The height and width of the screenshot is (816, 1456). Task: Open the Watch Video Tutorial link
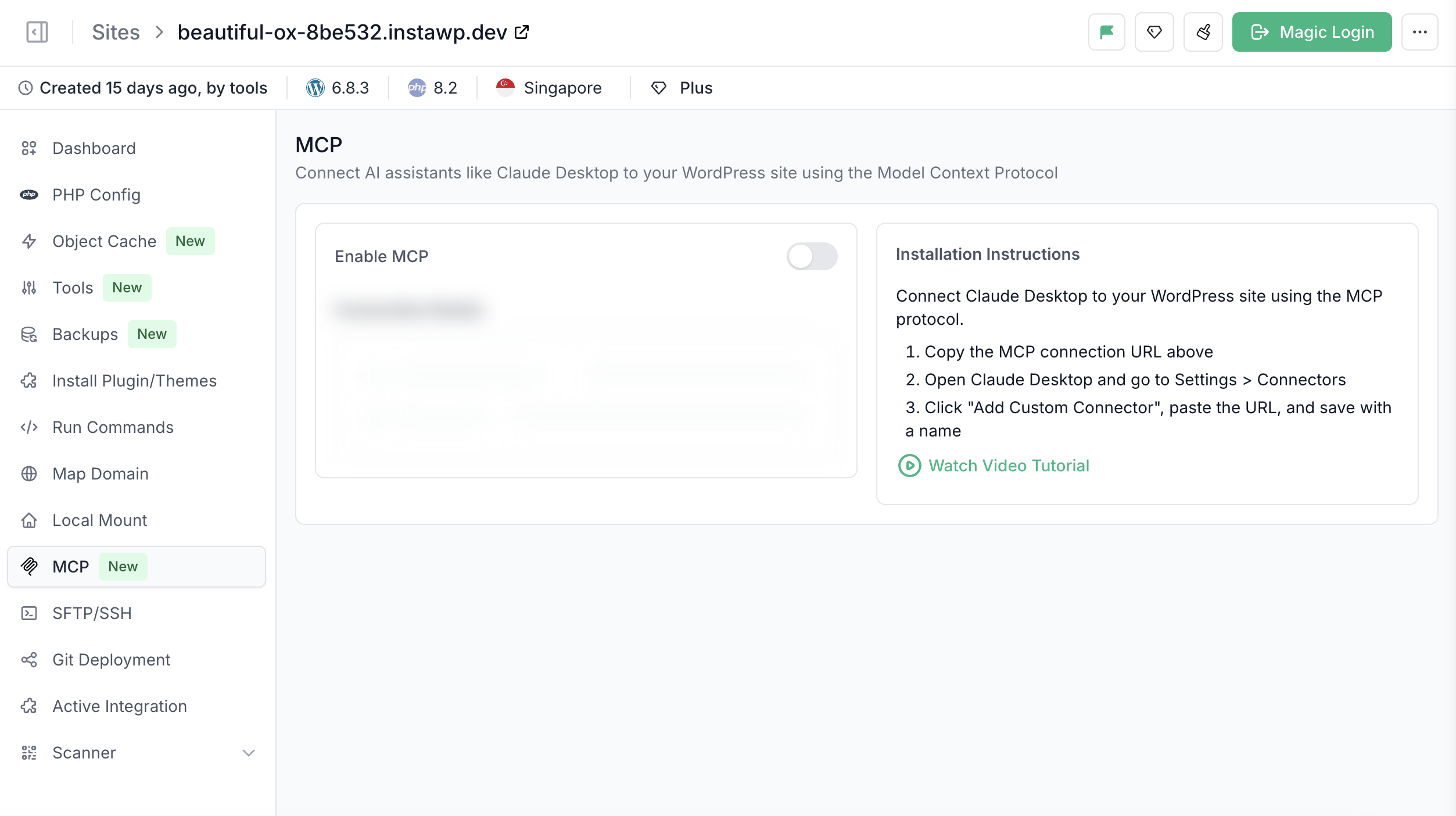[1008, 466]
